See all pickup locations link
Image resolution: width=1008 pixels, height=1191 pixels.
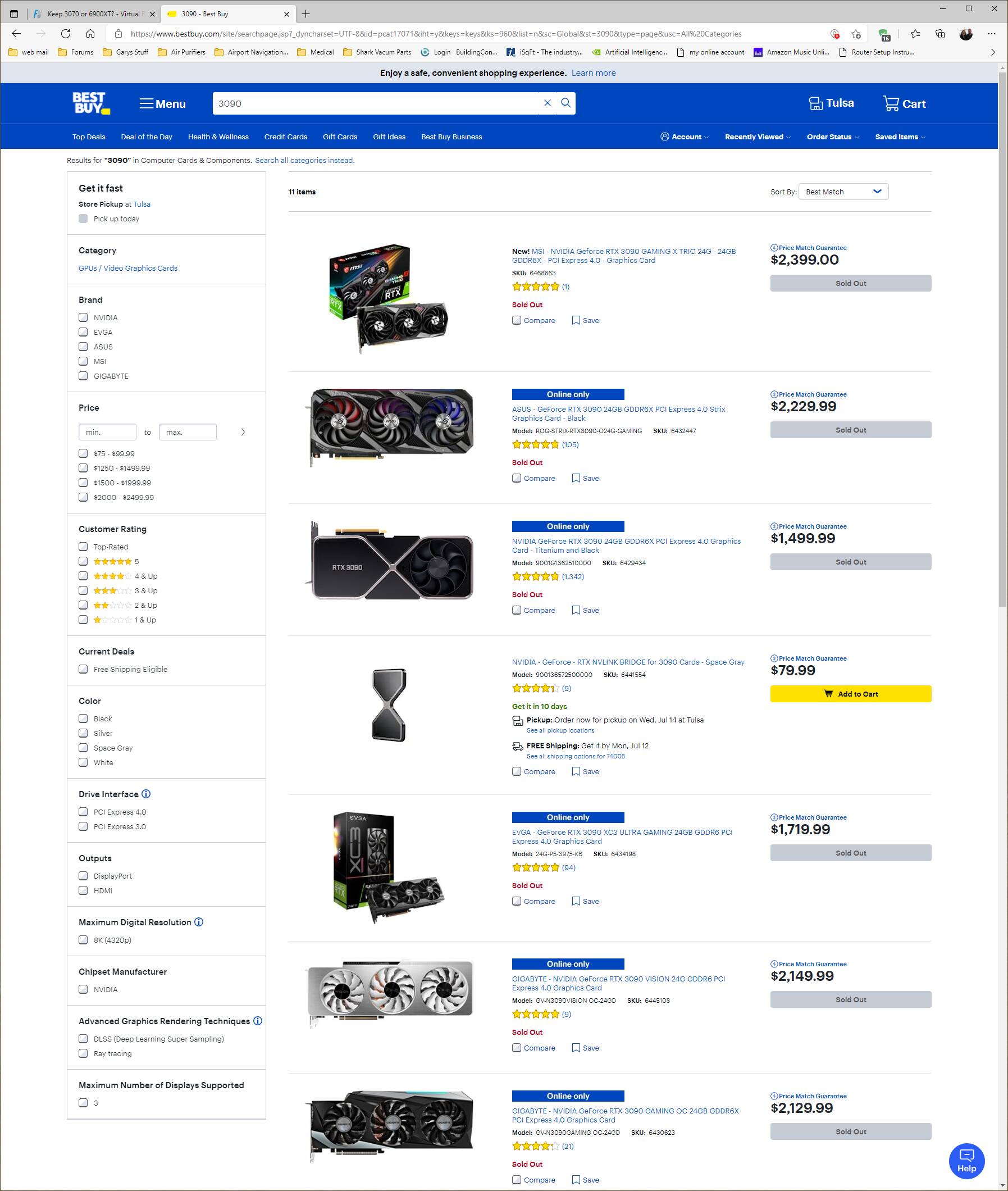tap(560, 730)
